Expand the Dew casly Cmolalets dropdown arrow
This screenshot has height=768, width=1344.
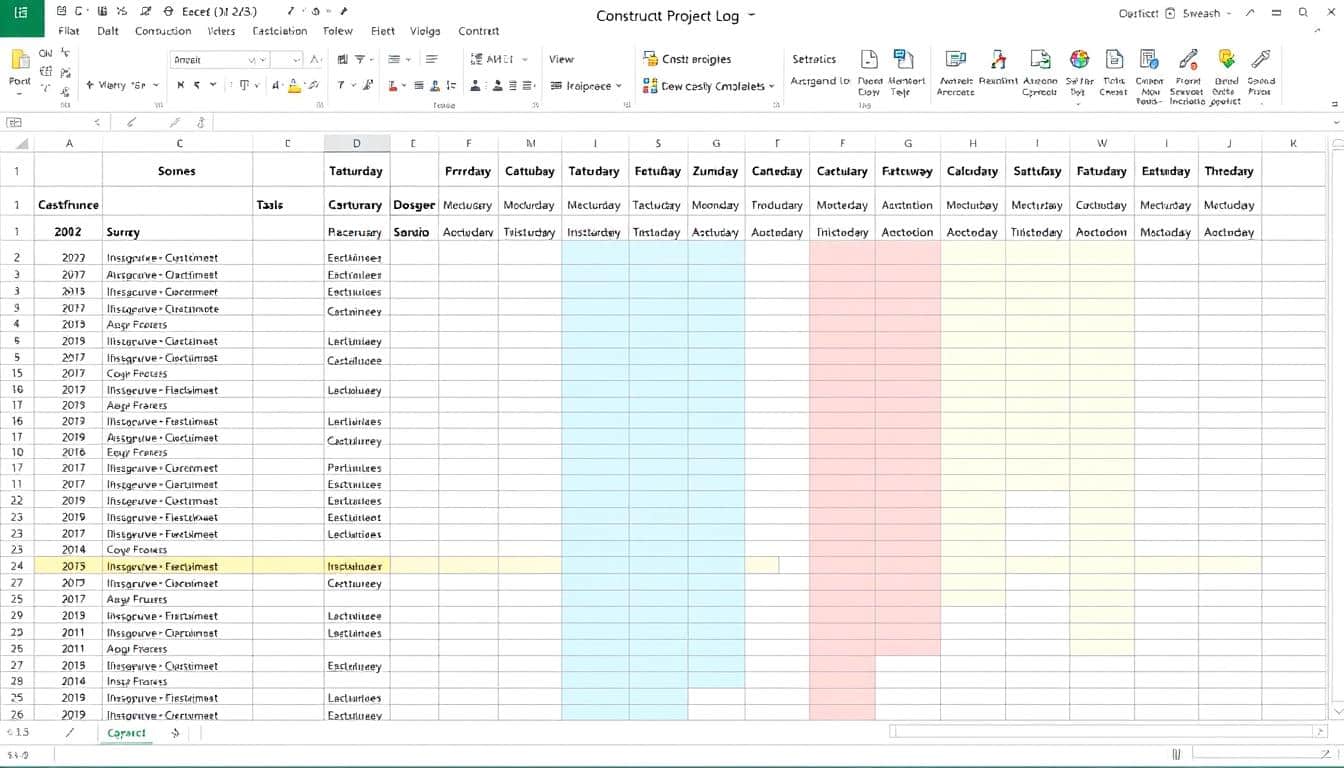click(x=772, y=87)
